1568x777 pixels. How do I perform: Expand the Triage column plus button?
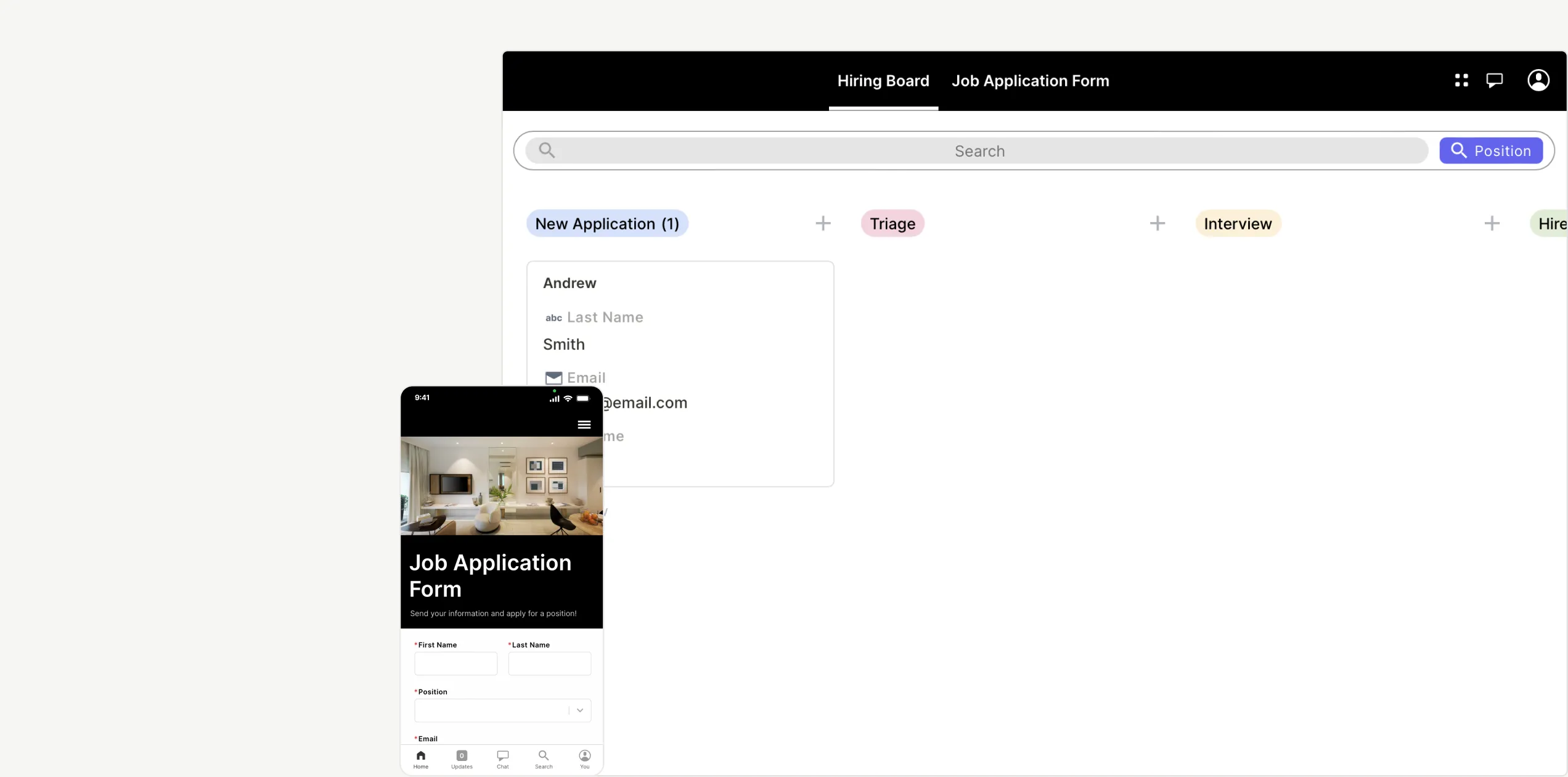1157,223
